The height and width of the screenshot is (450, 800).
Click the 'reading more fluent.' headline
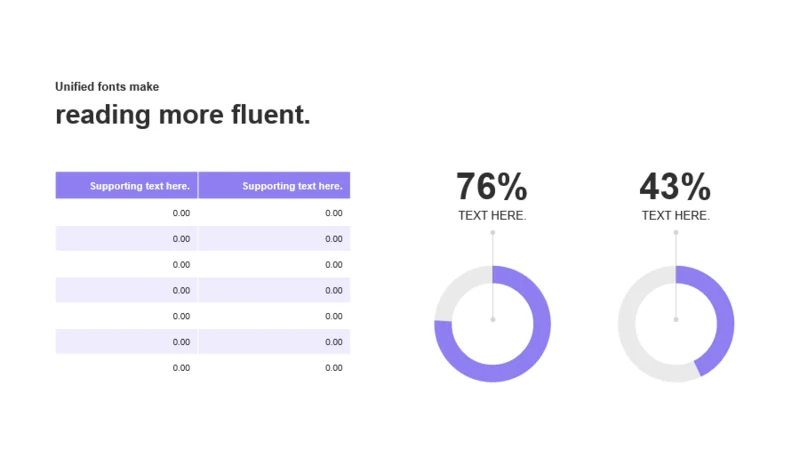(183, 114)
